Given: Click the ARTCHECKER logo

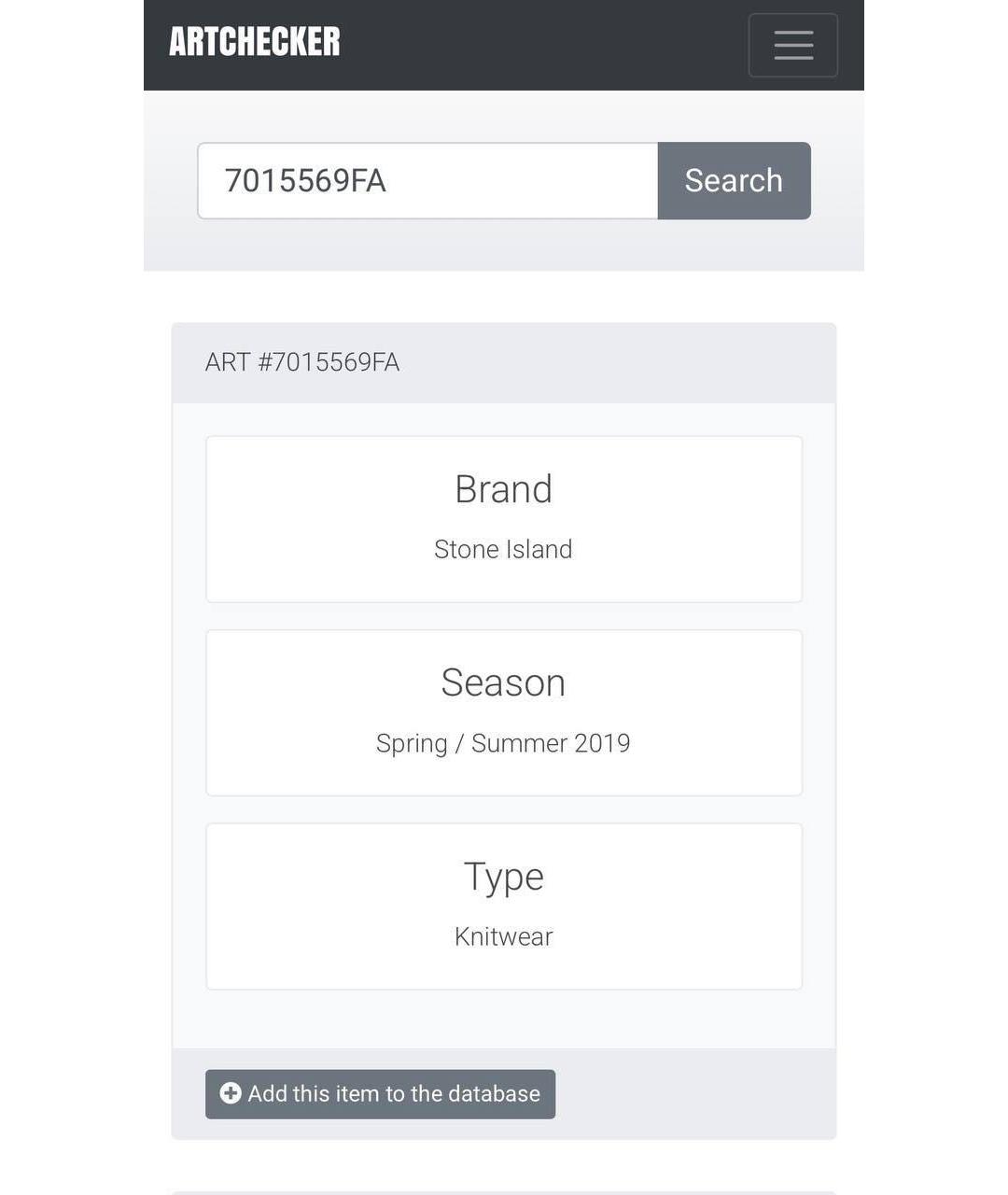Looking at the screenshot, I should [255, 42].
